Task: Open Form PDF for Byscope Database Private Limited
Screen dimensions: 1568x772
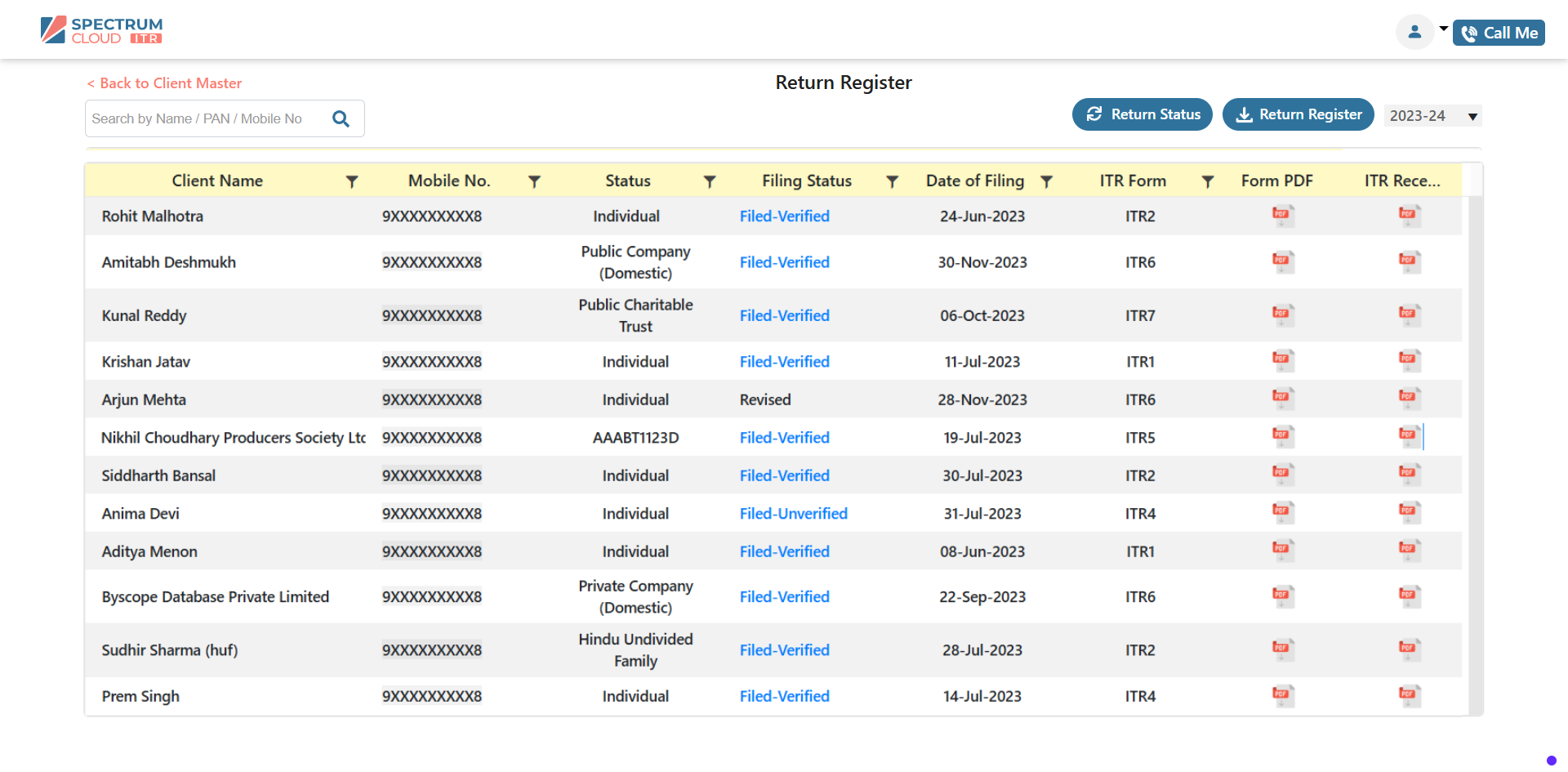Action: pos(1282,596)
